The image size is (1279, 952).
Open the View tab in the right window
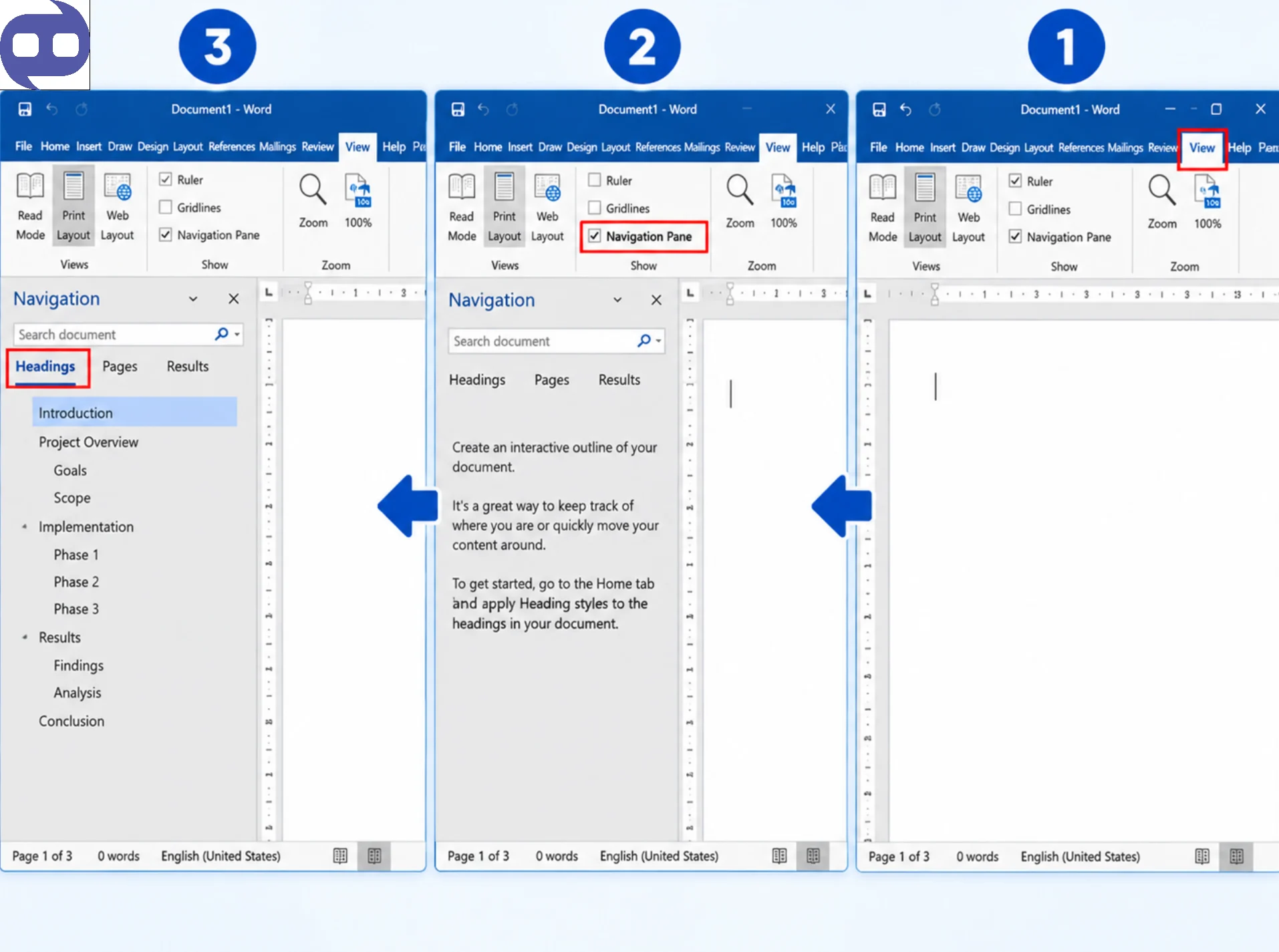click(1201, 148)
